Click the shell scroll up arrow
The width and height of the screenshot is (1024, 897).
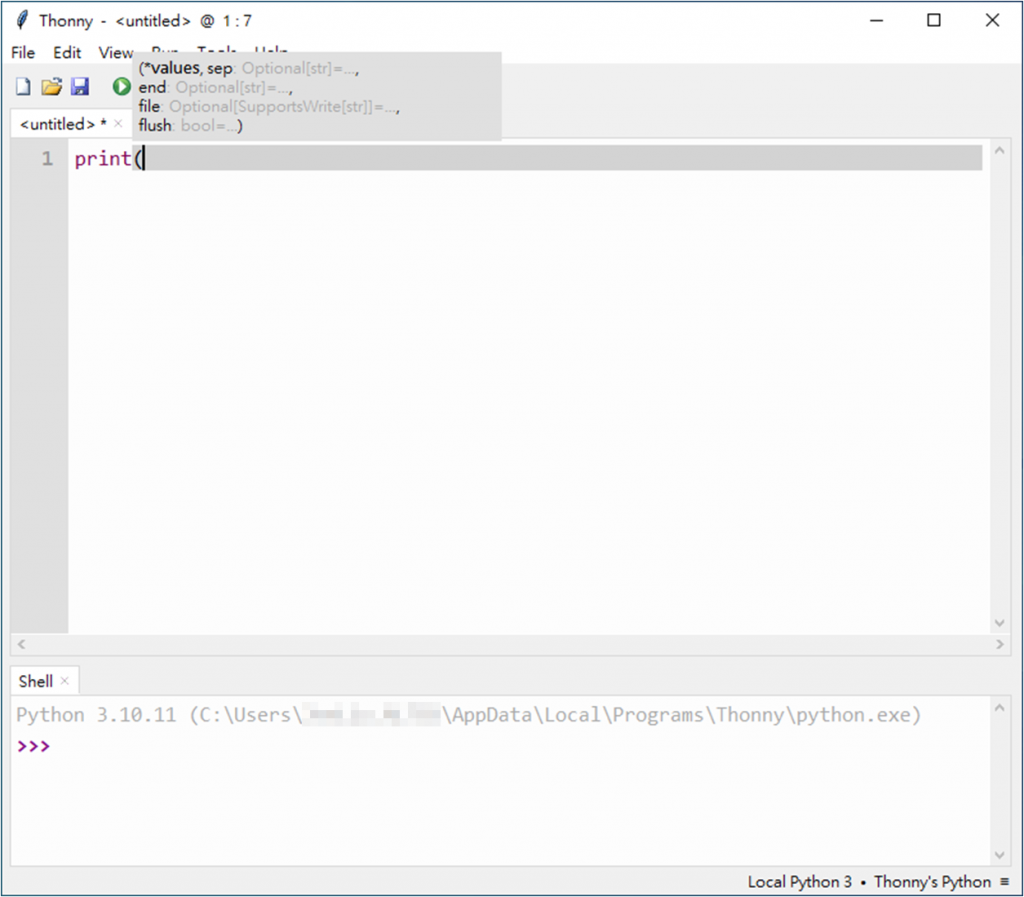(x=999, y=708)
